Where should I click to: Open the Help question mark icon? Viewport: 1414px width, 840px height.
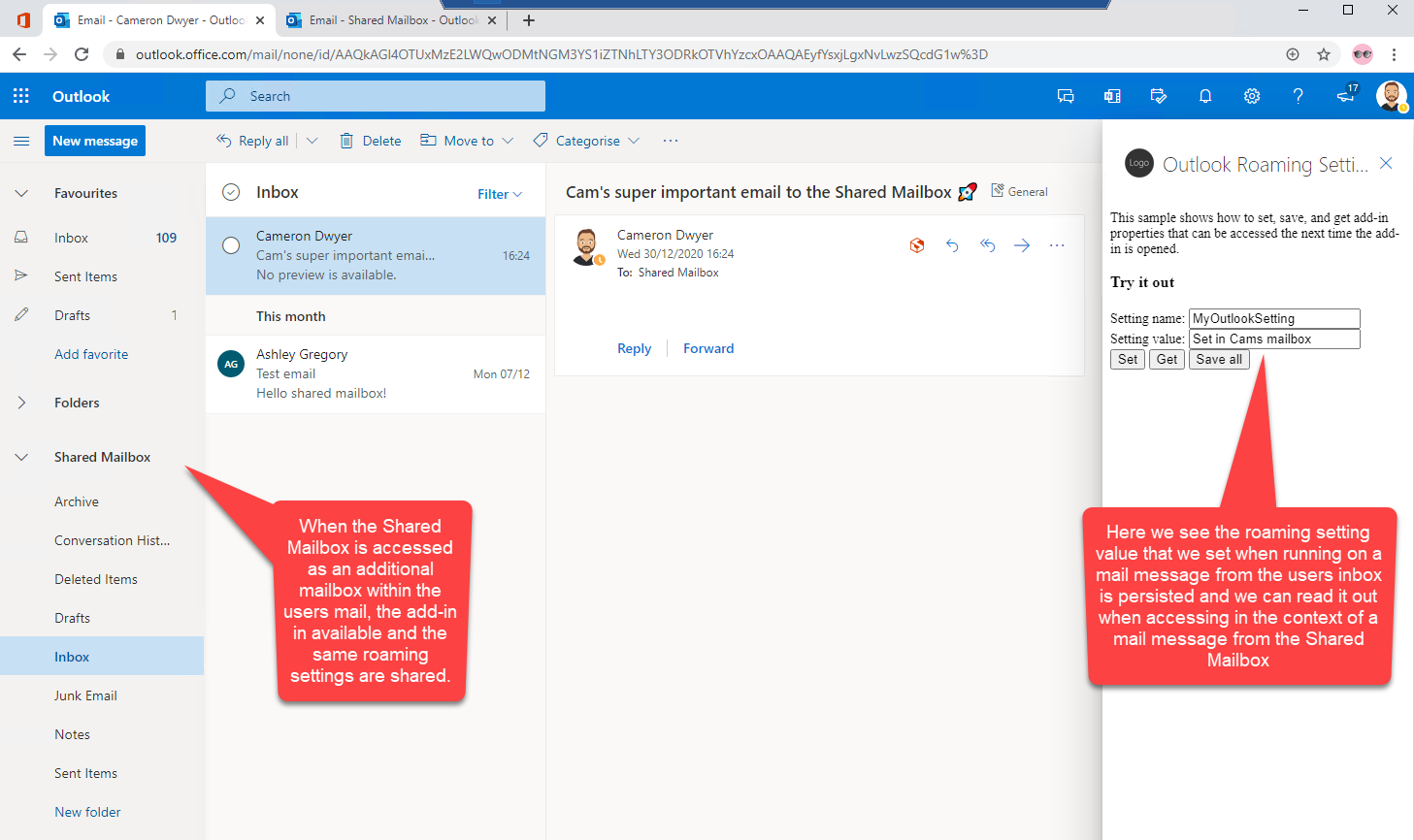pyautogui.click(x=1298, y=96)
